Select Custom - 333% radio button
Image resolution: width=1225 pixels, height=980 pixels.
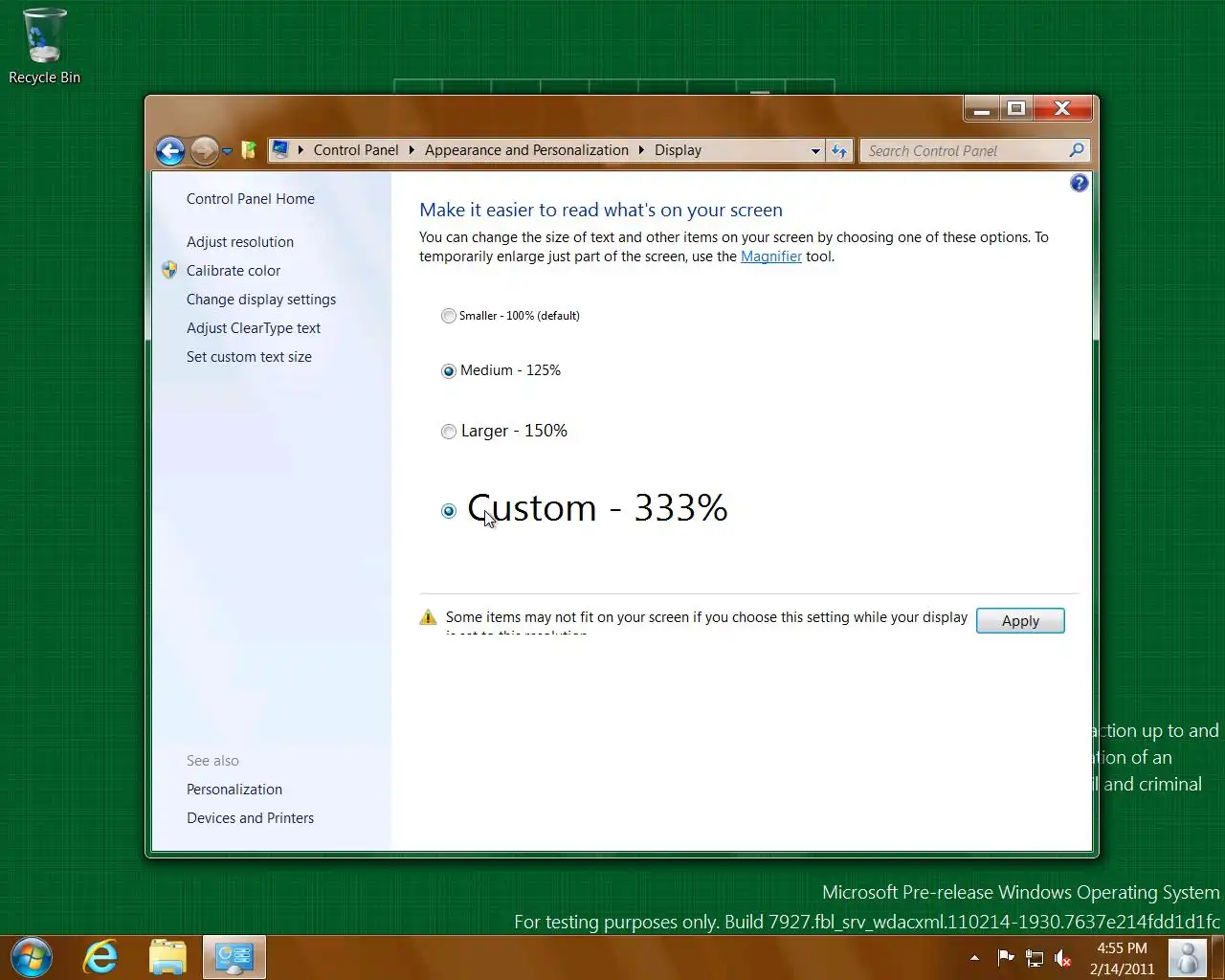coord(449,511)
